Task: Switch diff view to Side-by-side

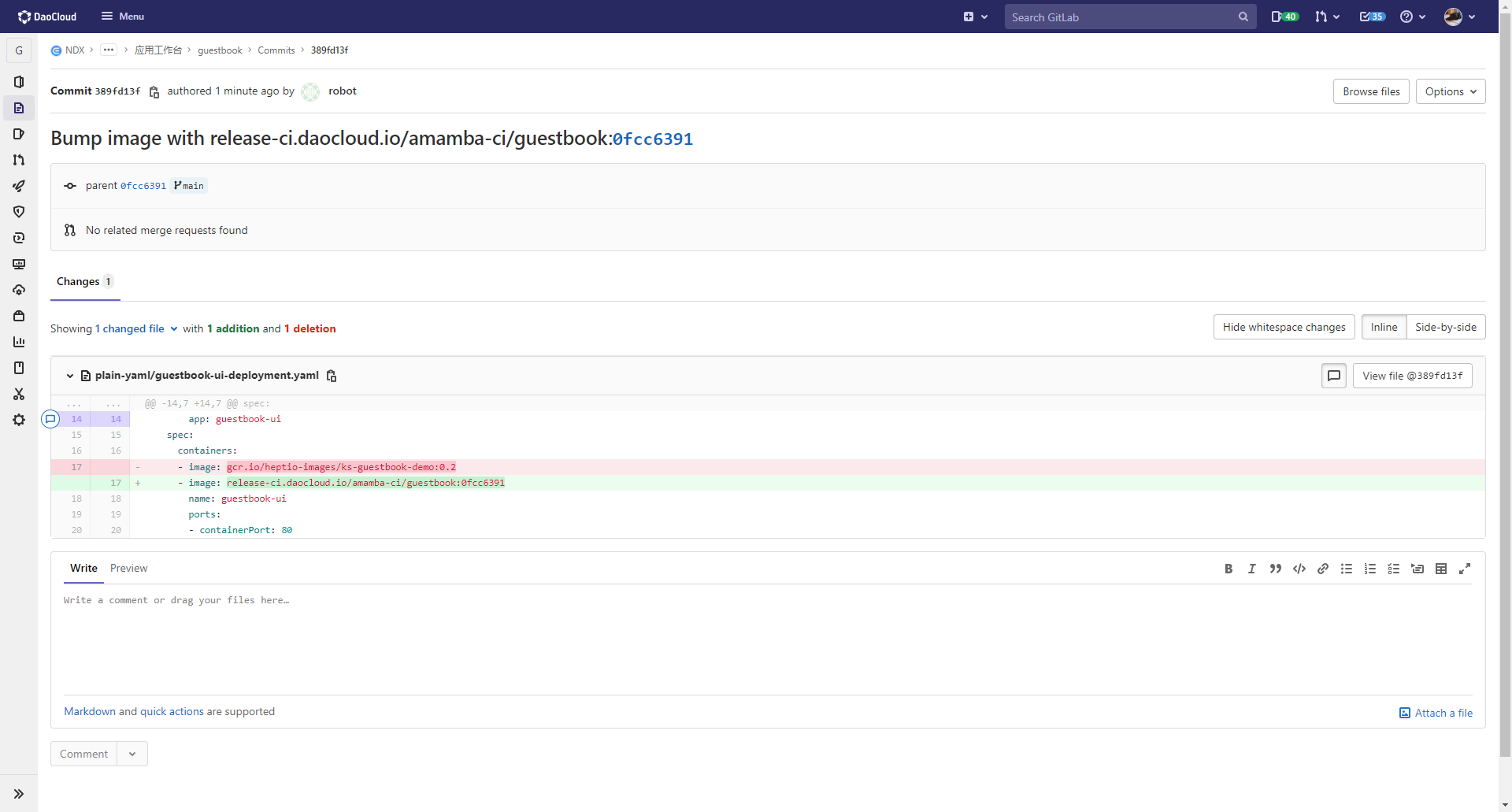Action: pos(1445,327)
